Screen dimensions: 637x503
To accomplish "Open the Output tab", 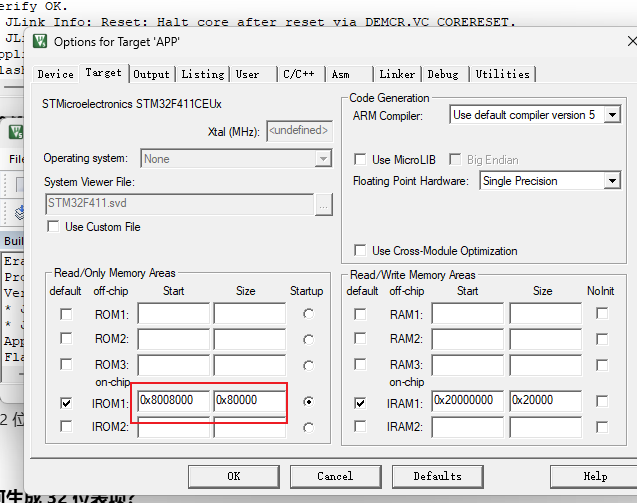I will [x=152, y=74].
